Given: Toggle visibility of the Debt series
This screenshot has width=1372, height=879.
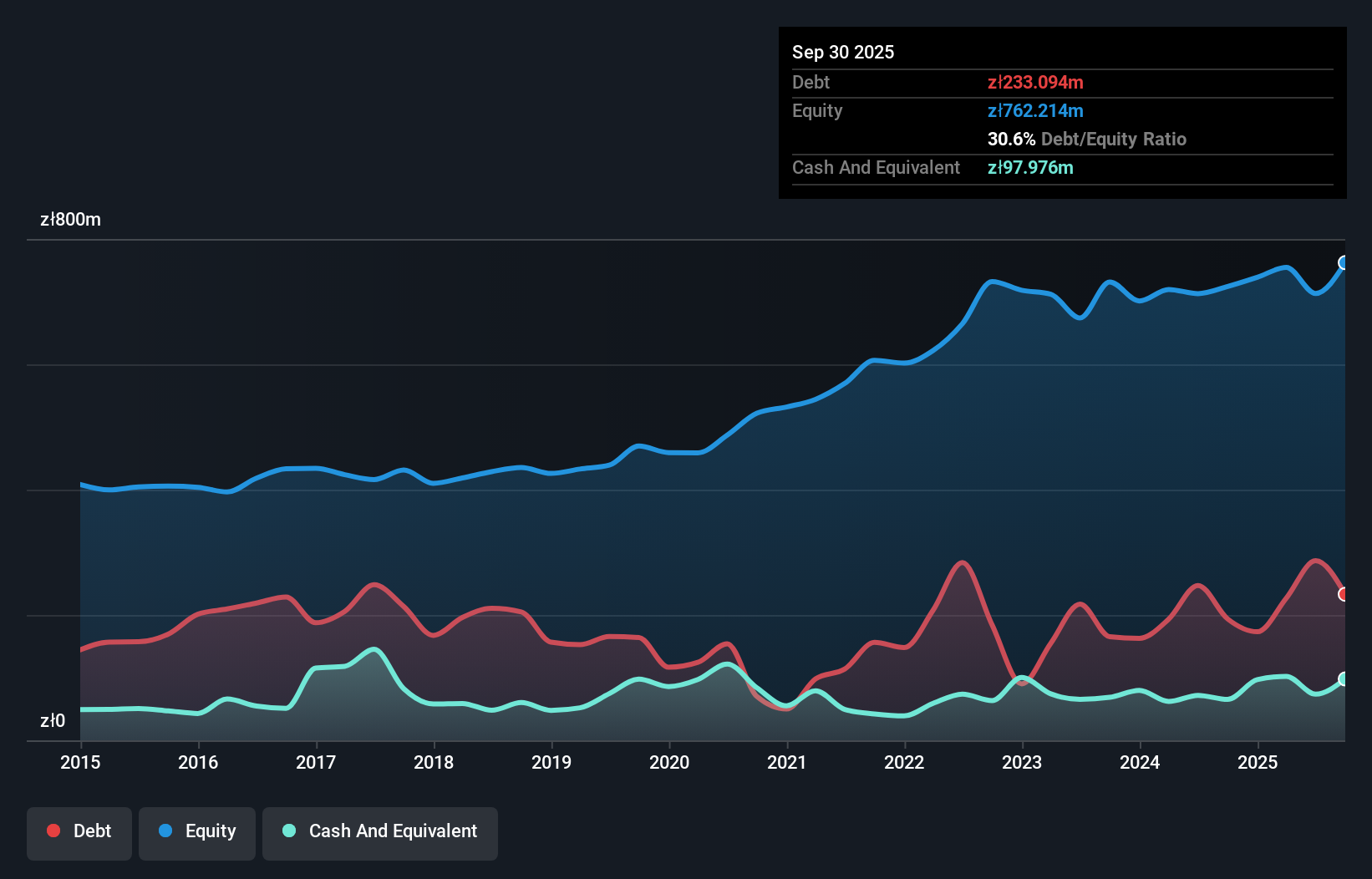Looking at the screenshot, I should point(79,833).
